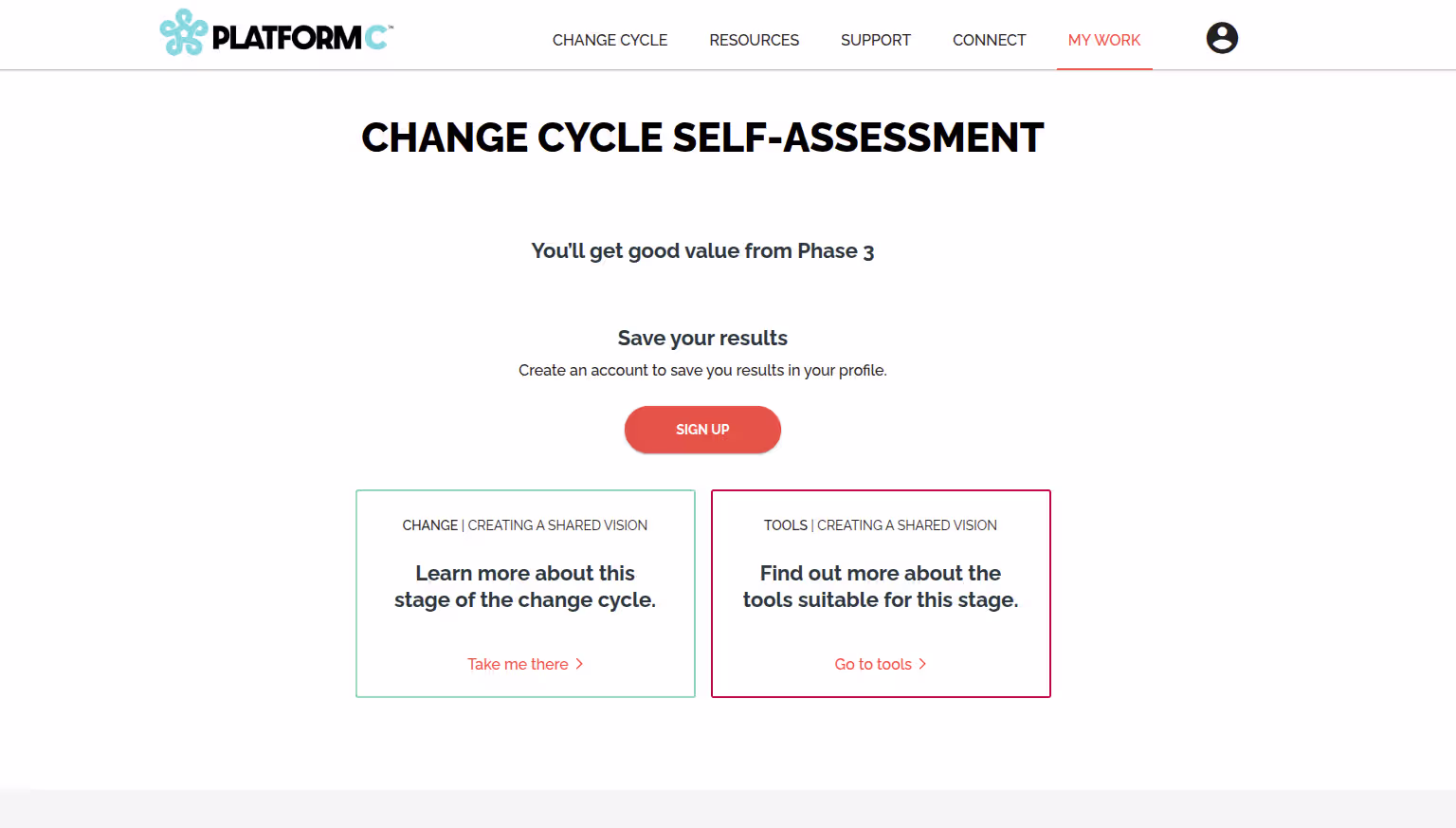
Task: Open the Resources navigation dropdown
Action: (754, 40)
